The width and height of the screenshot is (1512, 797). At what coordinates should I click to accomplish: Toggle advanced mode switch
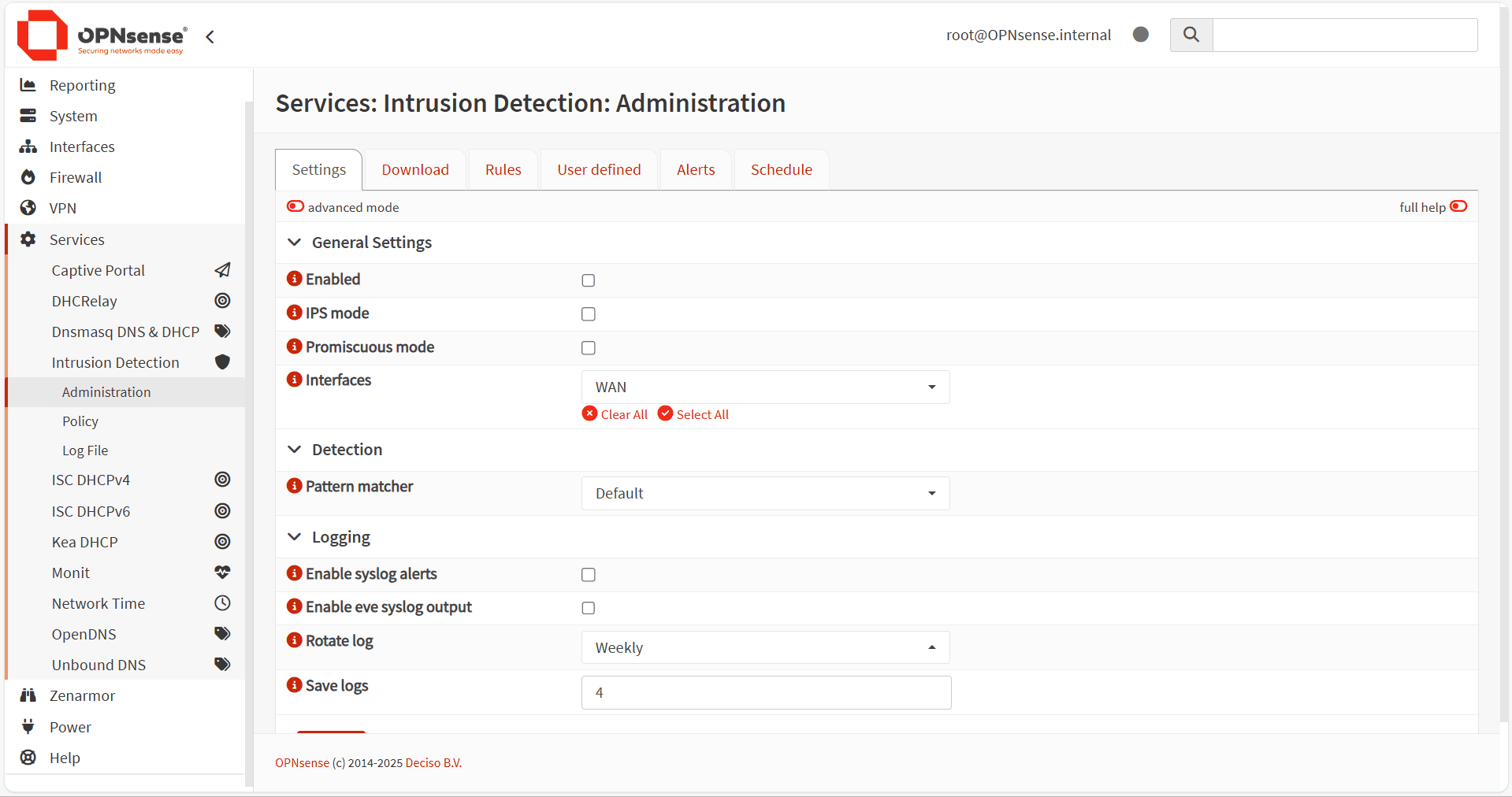point(295,206)
